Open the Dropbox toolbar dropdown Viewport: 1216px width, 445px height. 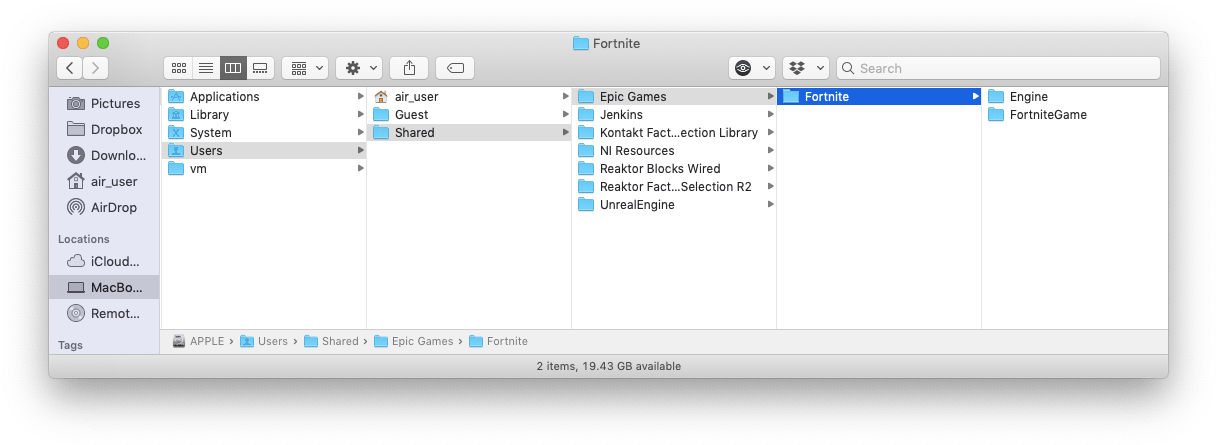[x=806, y=68]
